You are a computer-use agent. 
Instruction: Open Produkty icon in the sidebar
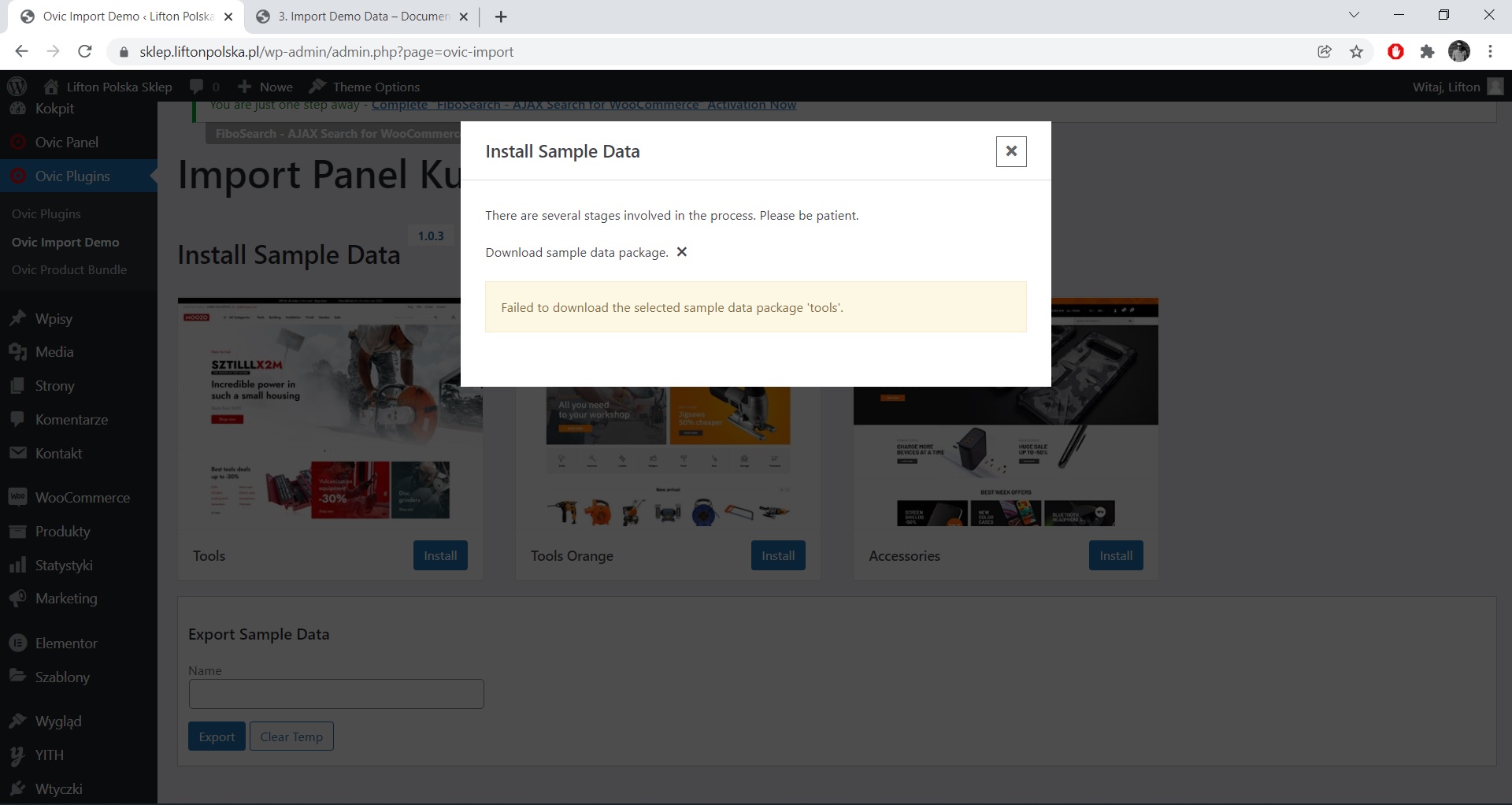tap(17, 531)
